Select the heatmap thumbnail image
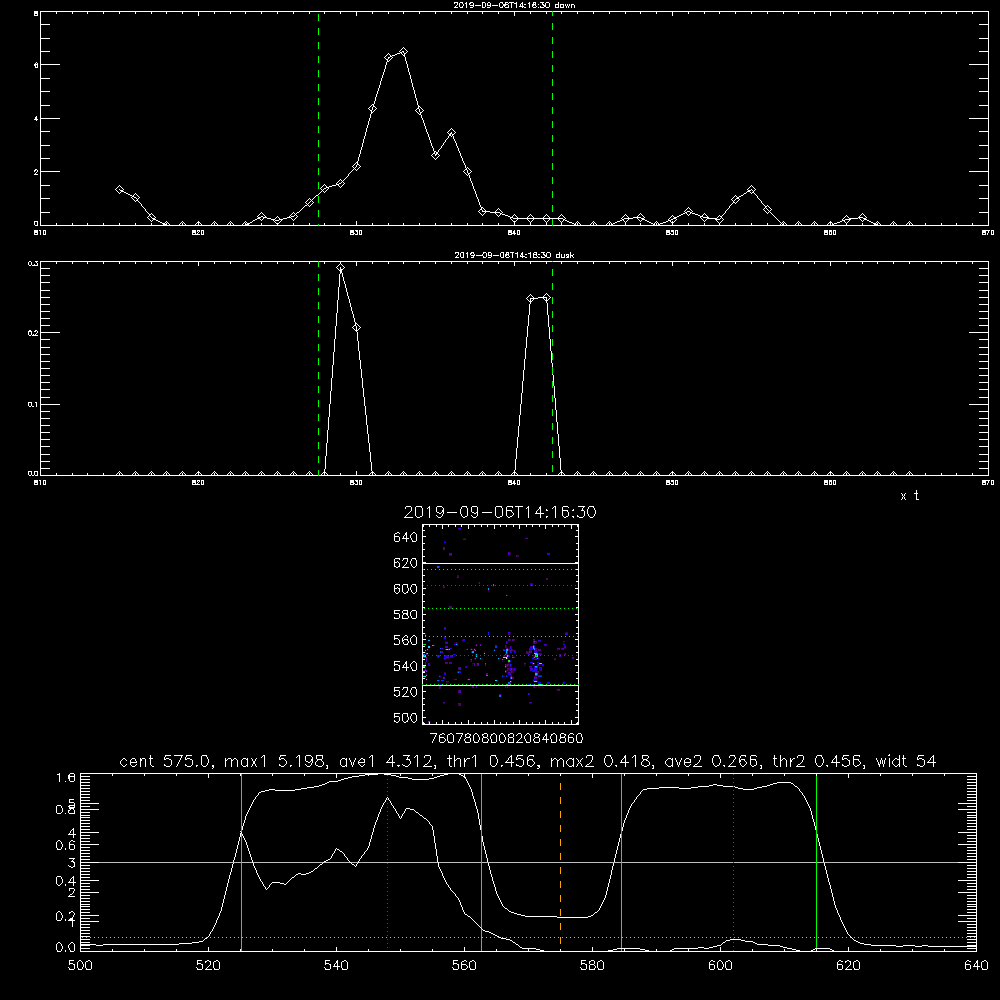1000x1000 pixels. point(501,624)
